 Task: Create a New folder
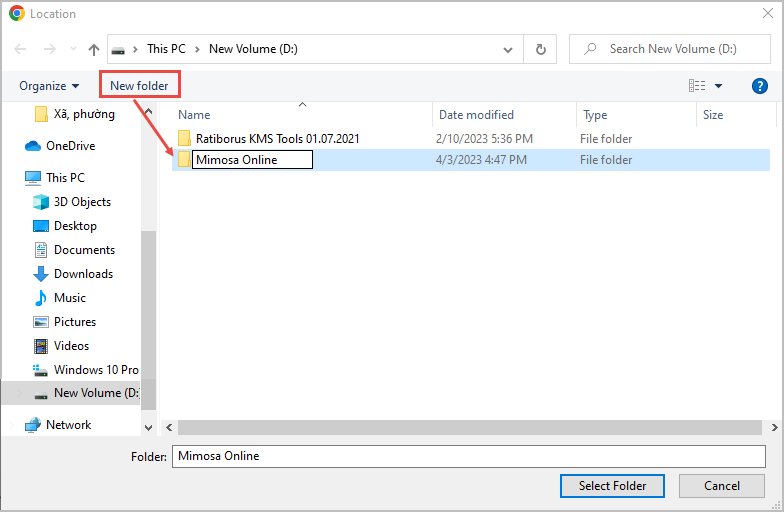[140, 86]
